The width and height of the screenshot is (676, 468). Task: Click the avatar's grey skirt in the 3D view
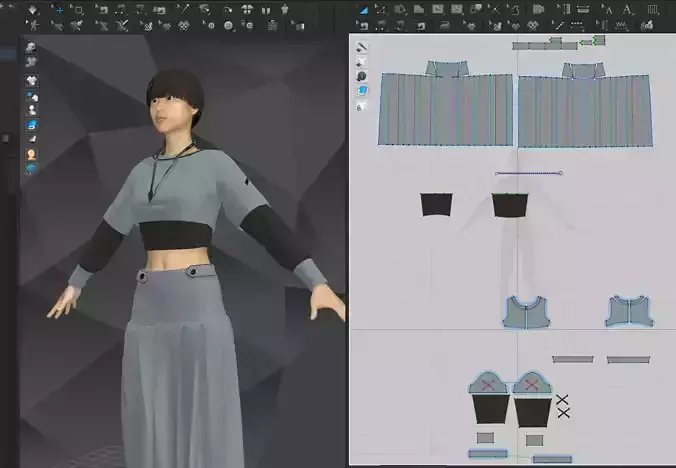click(181, 366)
